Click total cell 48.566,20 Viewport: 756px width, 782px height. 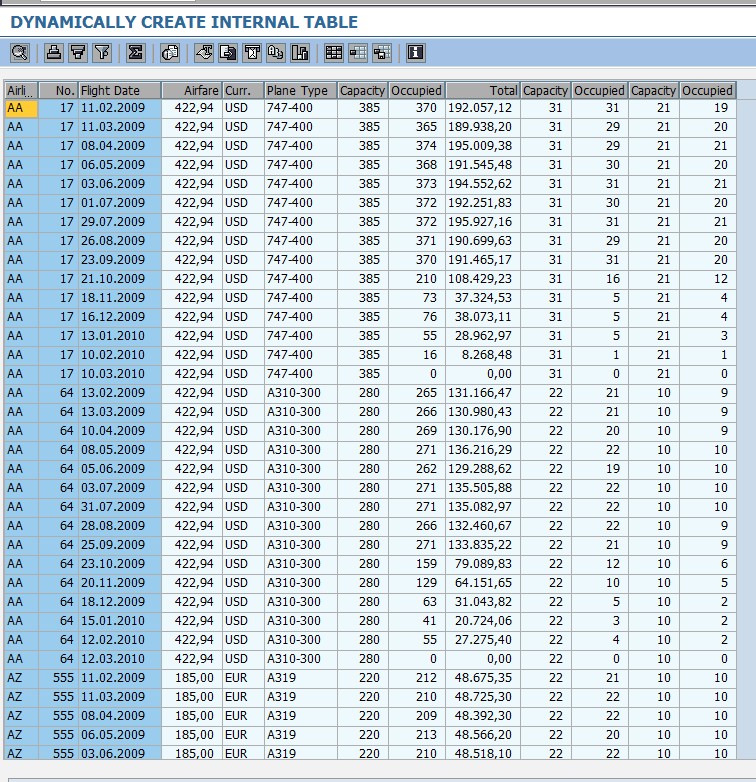(483, 735)
